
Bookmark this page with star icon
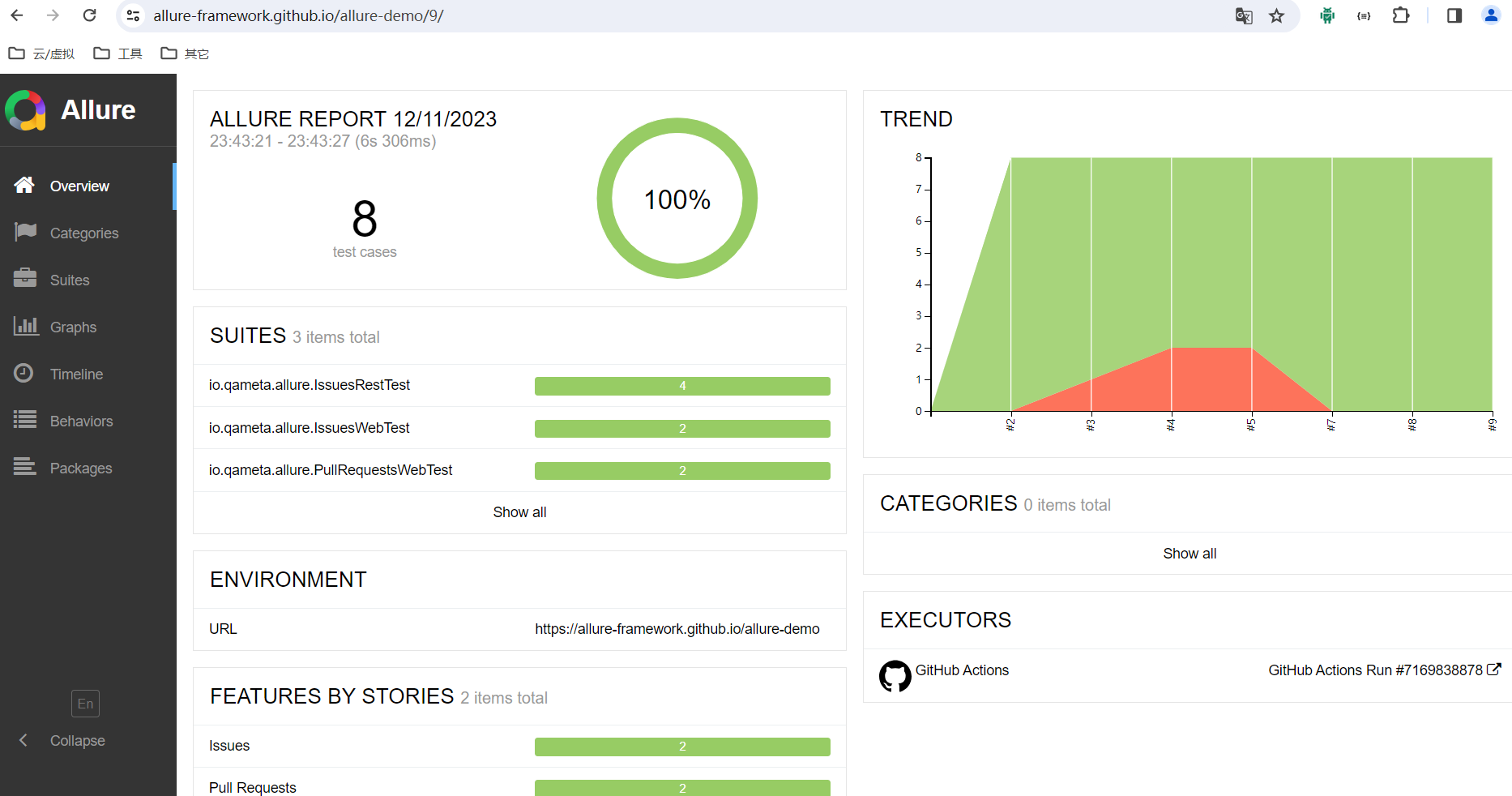1277,15
